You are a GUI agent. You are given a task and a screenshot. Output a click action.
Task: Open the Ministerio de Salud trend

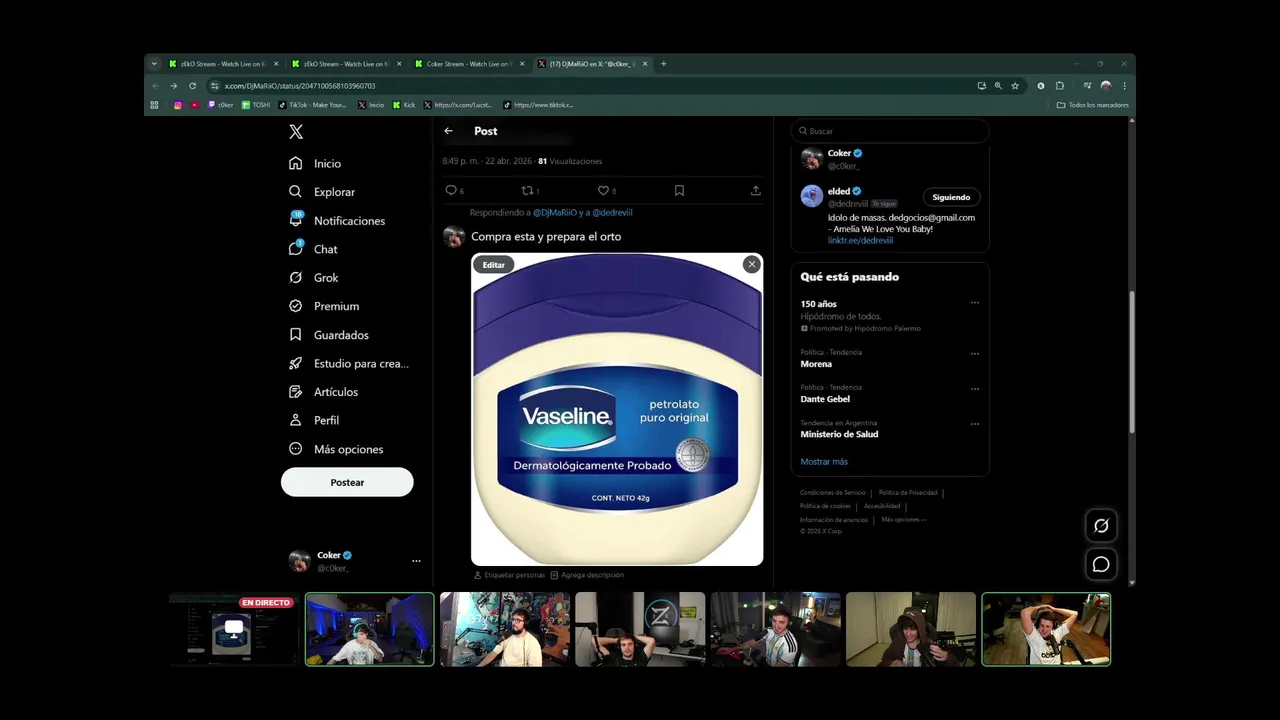[x=839, y=434]
